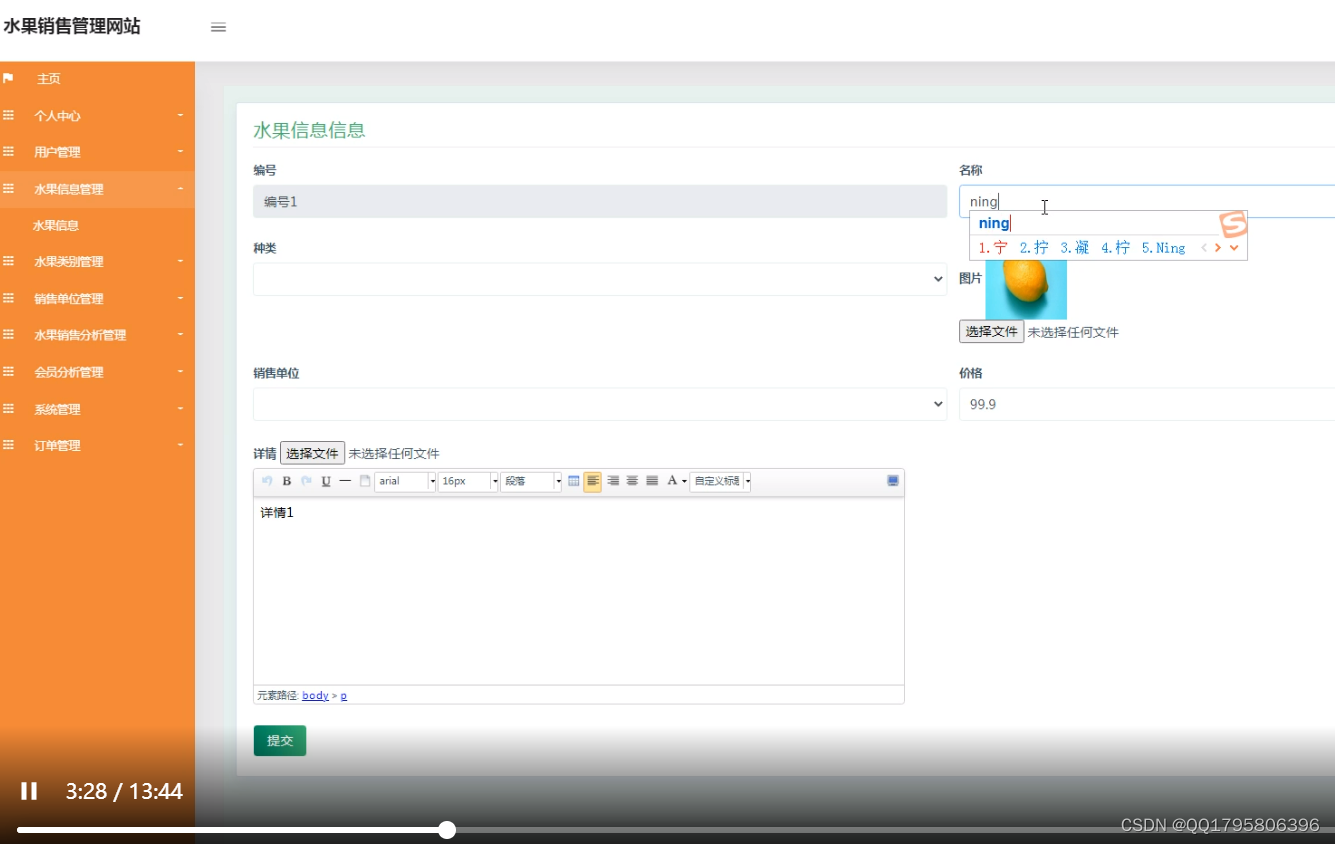The height and width of the screenshot is (844, 1335).
Task: Click the Sogou input method logo
Action: 1233,225
